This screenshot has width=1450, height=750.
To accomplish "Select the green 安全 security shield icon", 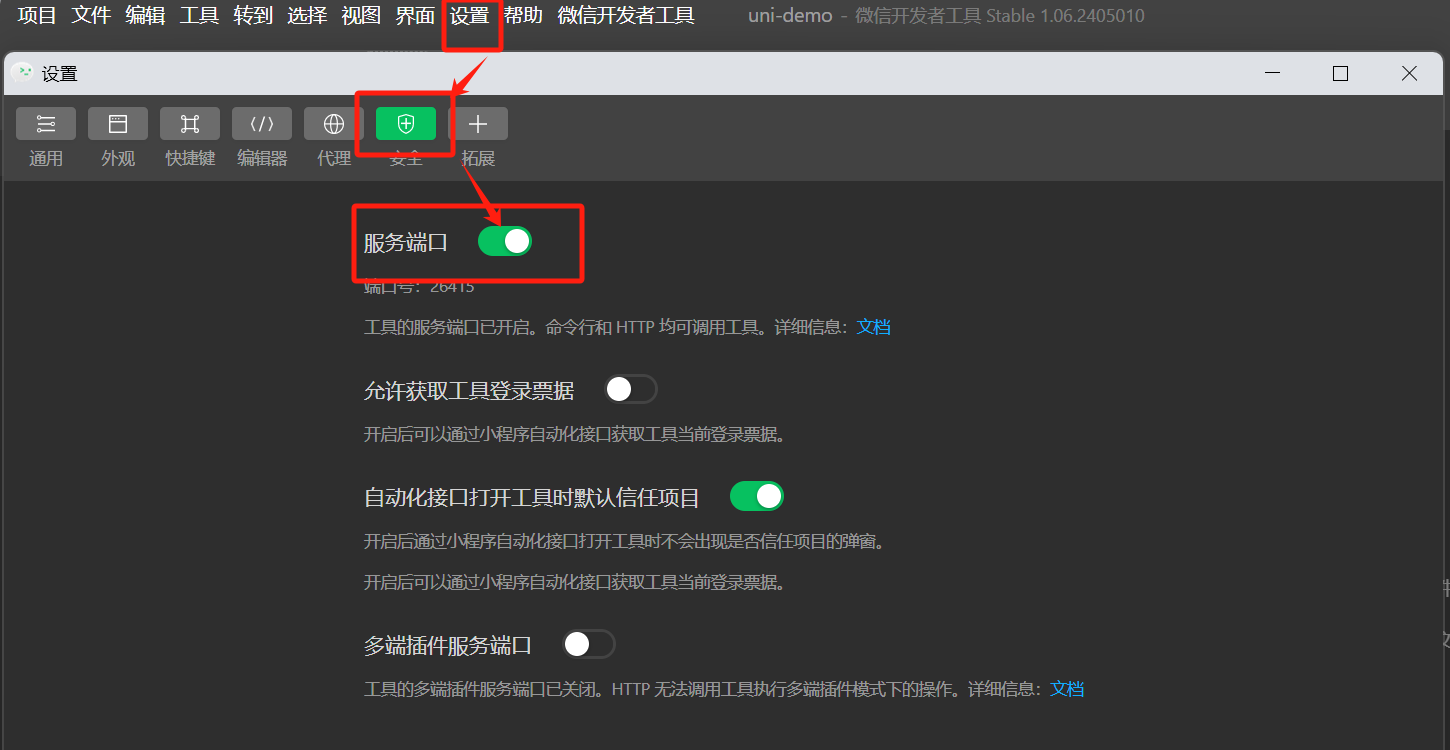I will point(406,123).
